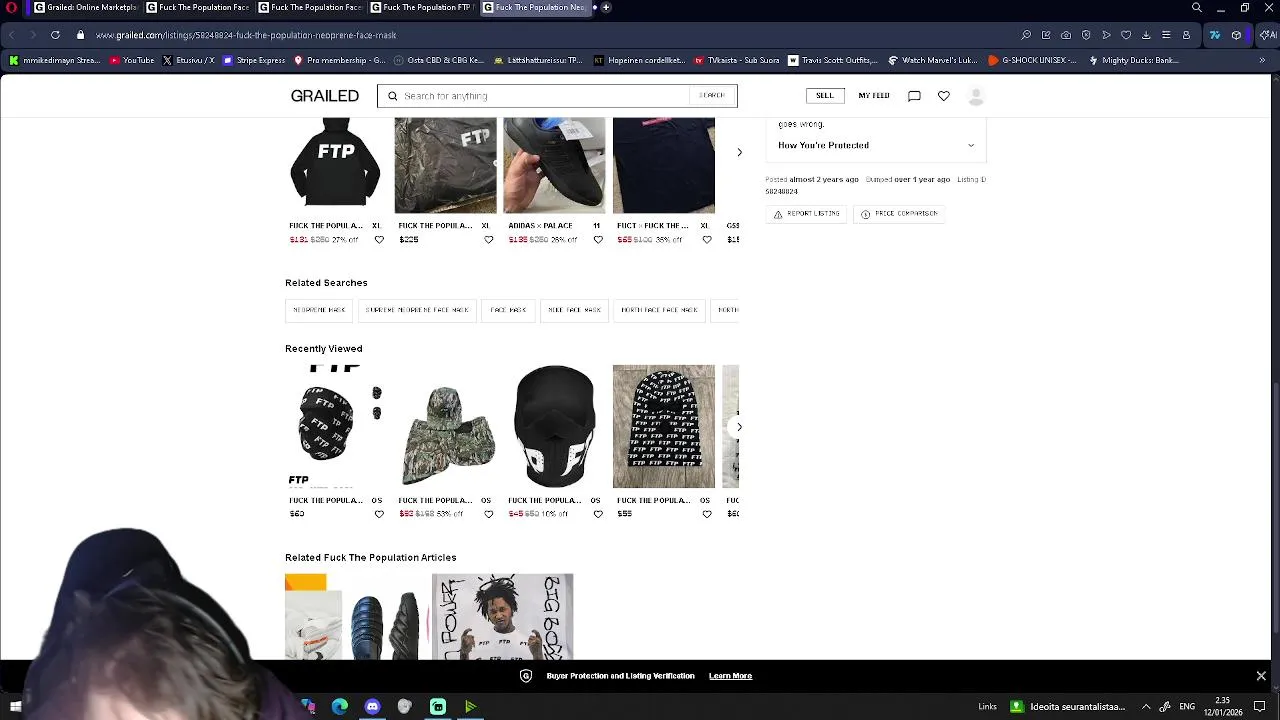Select FACE MASK related search

508,310
